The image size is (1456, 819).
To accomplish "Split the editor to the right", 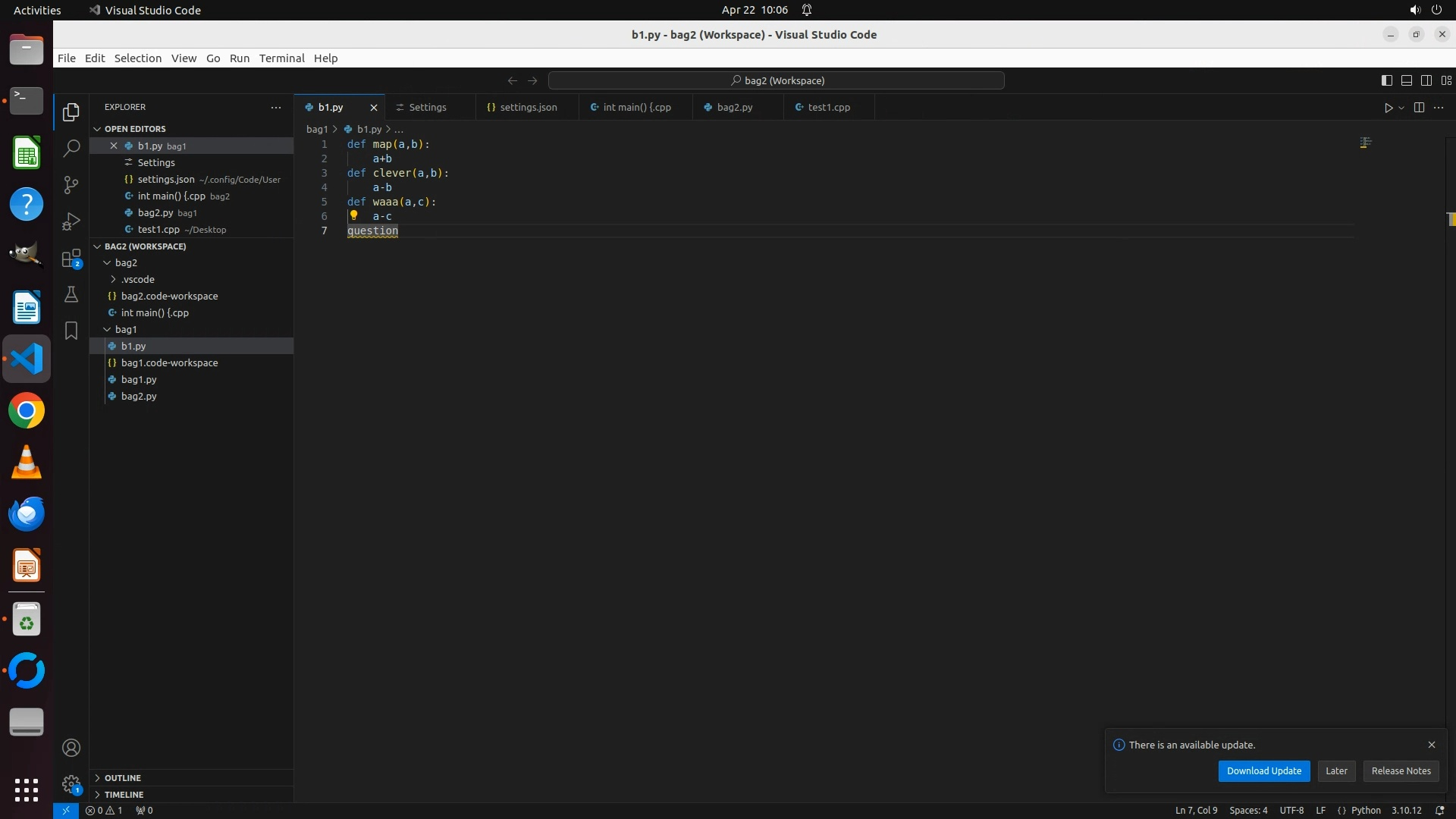I will (1419, 108).
